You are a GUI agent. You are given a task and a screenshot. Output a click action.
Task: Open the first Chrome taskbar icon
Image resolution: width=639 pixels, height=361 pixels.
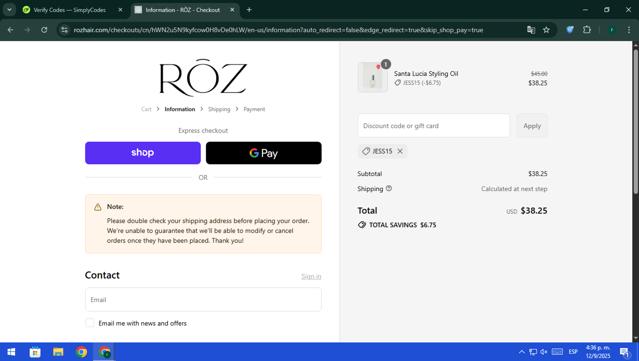tap(82, 352)
